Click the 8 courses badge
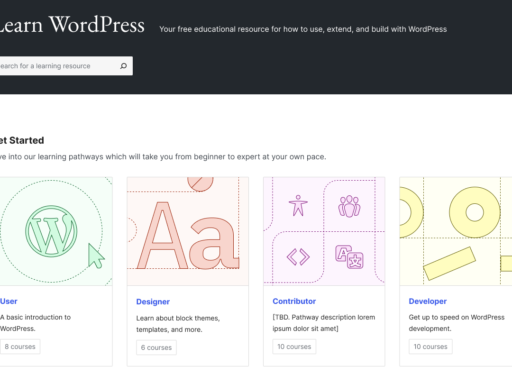This screenshot has height=384, width=512. [x=20, y=347]
